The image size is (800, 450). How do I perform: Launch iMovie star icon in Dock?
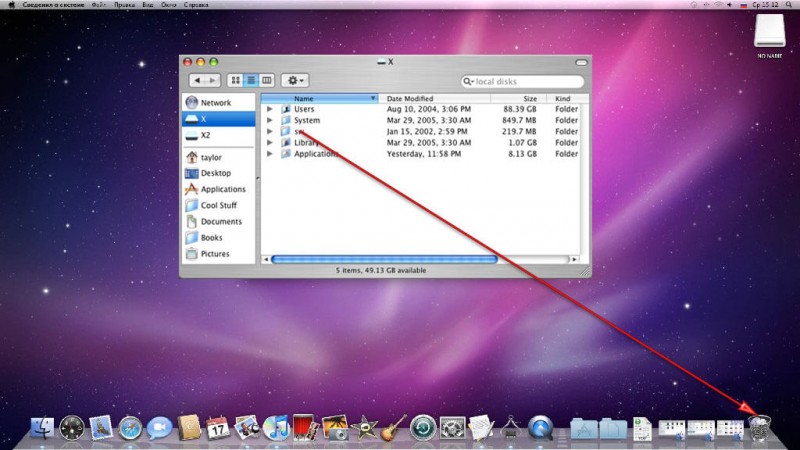364,428
